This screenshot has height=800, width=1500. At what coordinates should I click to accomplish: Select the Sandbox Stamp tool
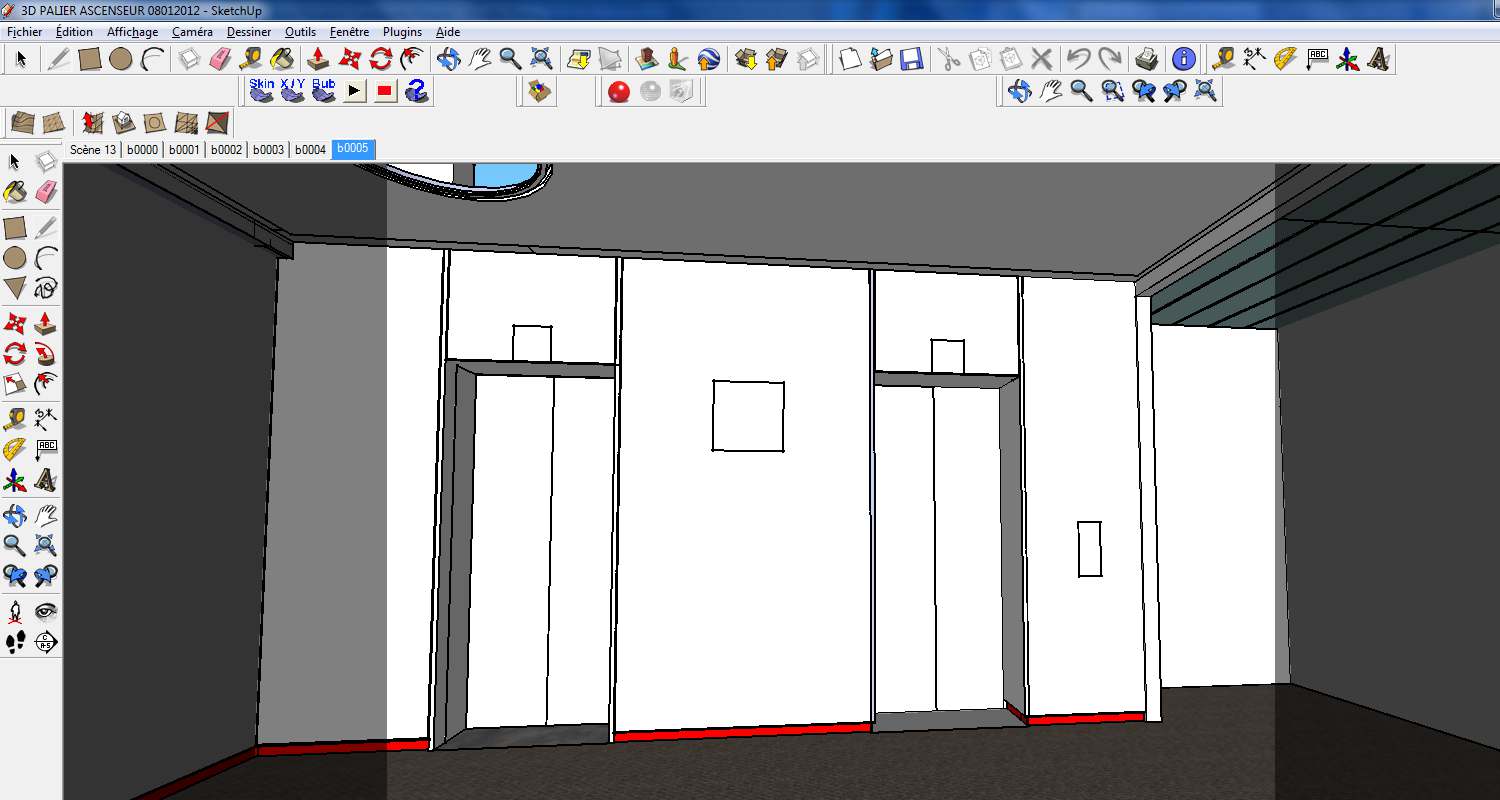click(123, 123)
